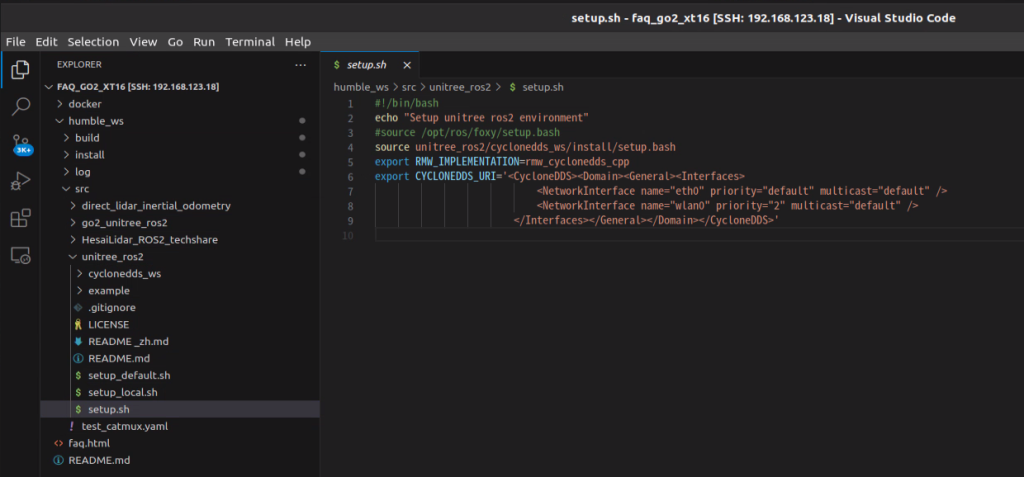Open the Edit menu
The height and width of the screenshot is (477, 1024).
[46, 42]
